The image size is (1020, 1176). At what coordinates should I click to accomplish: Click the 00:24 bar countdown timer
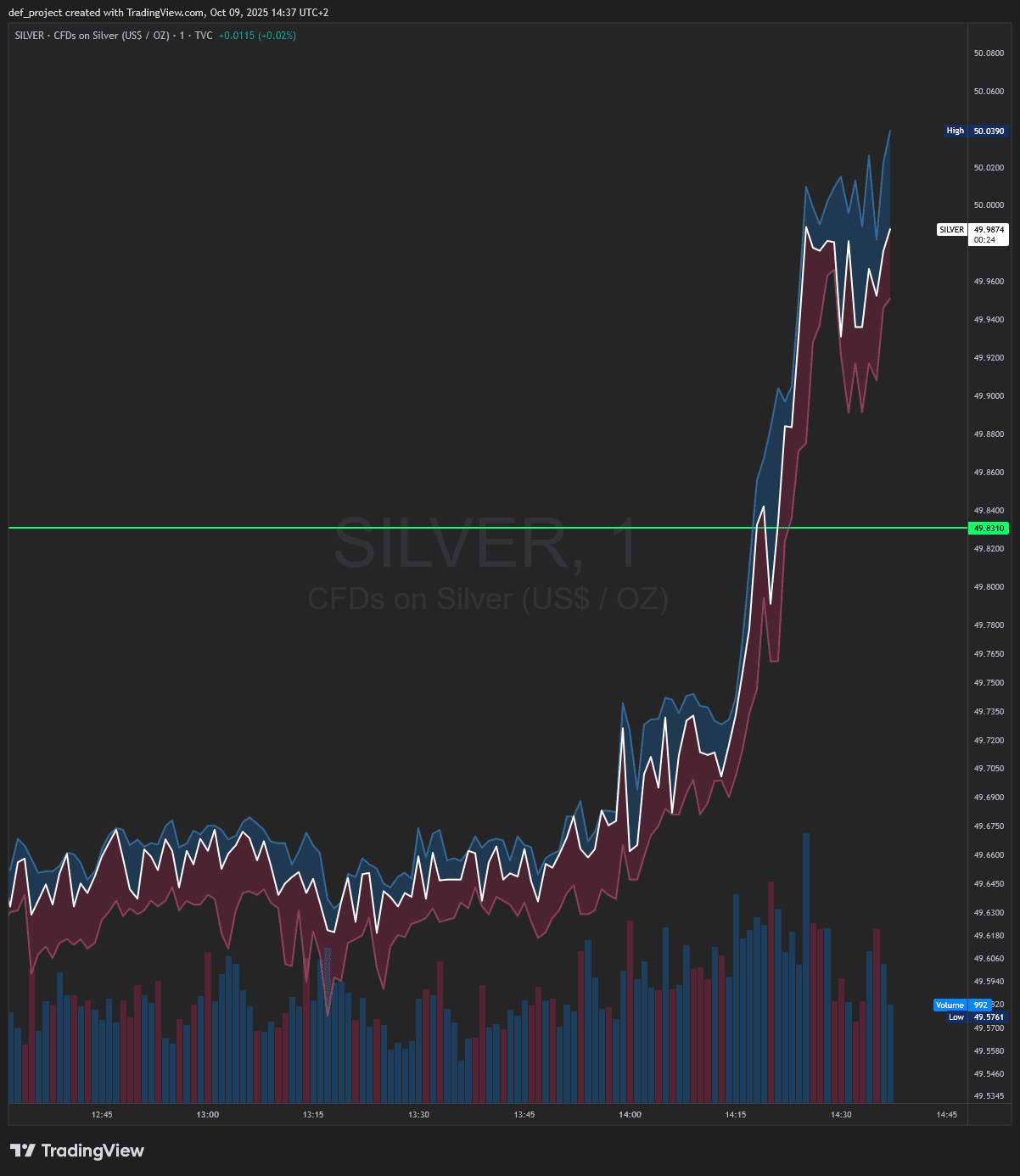tap(984, 240)
